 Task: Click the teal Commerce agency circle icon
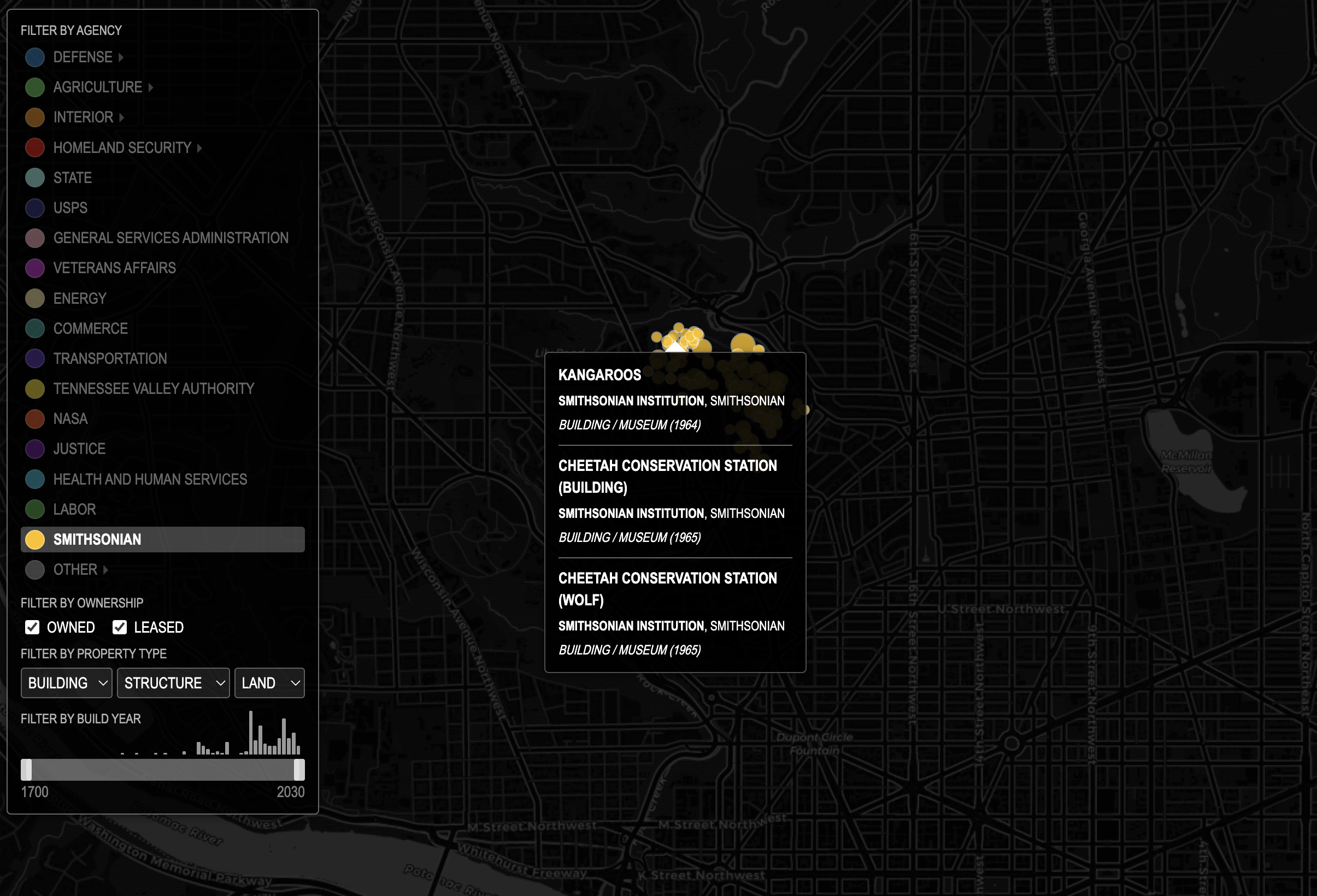click(35, 329)
